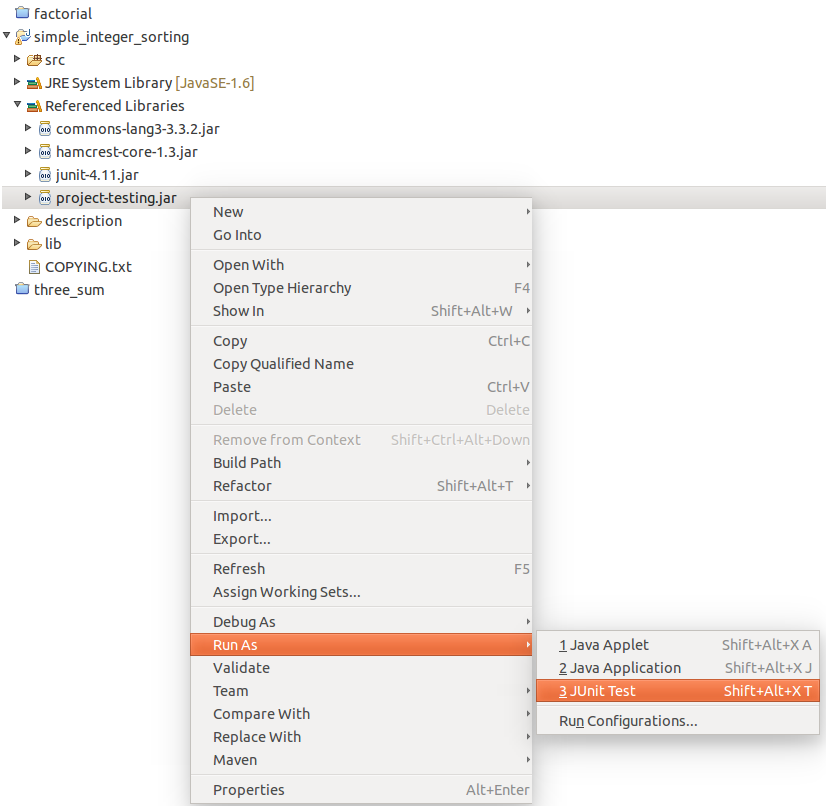Click the hamcrest-core-1.3.jar jar icon

coord(45,152)
